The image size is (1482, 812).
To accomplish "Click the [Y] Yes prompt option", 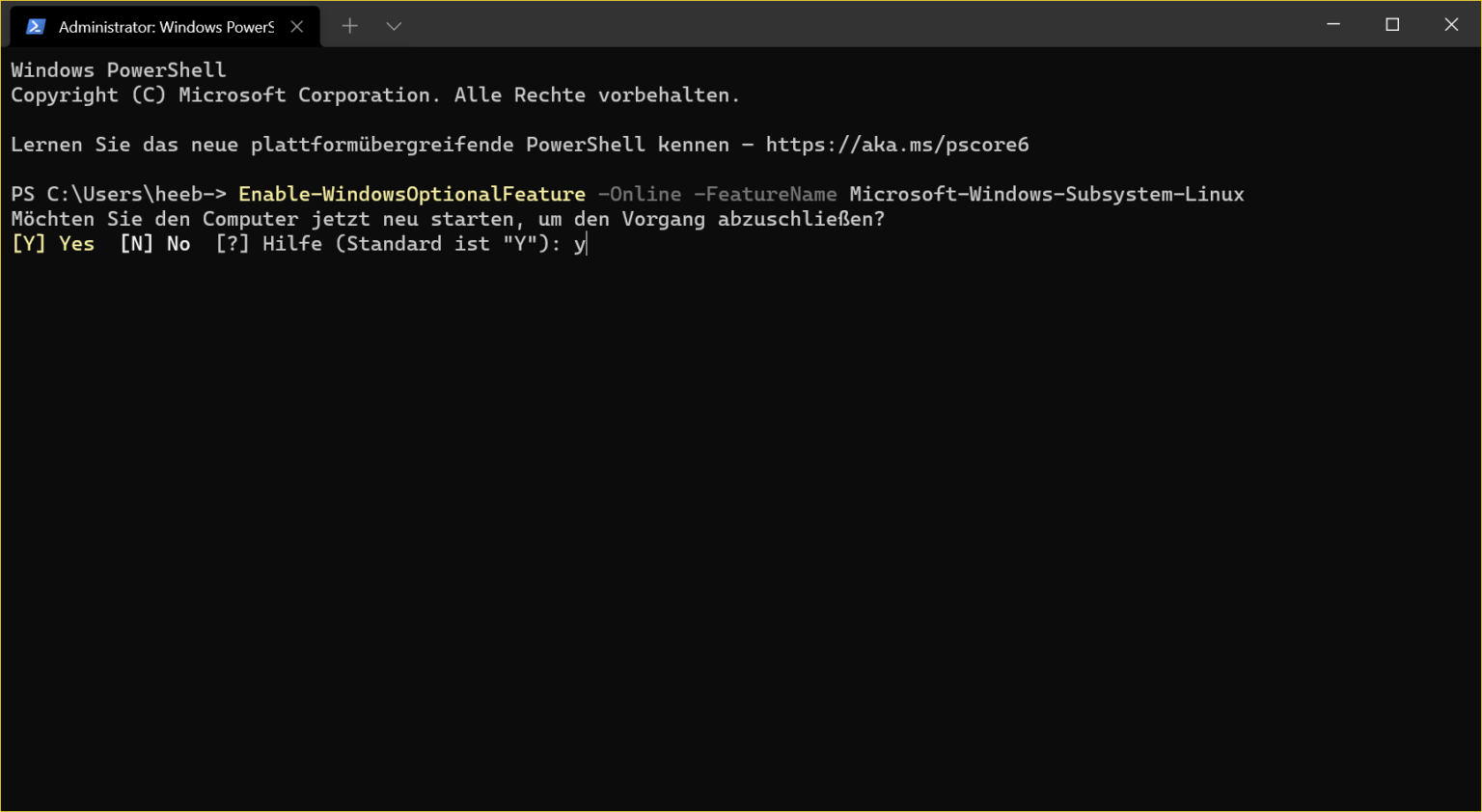I will coord(52,243).
